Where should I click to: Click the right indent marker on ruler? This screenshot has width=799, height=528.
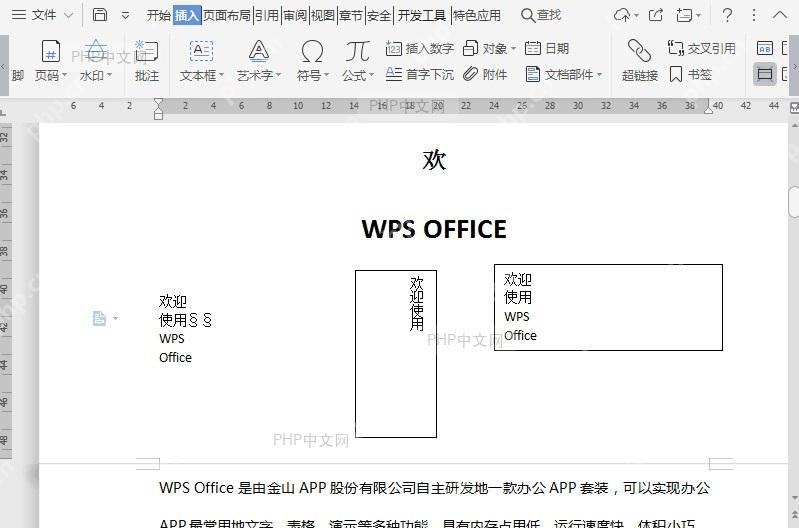click(709, 109)
